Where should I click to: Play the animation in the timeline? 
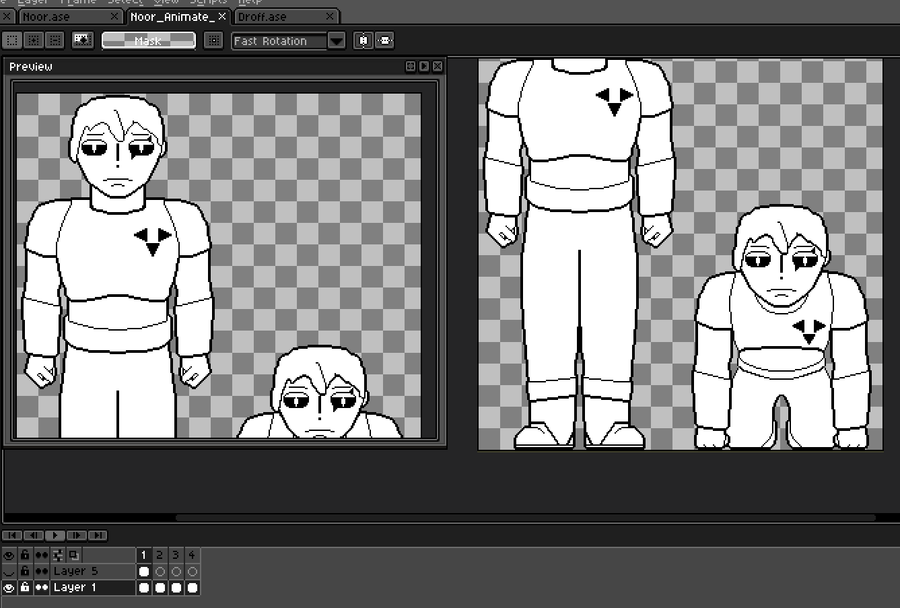[x=55, y=535]
